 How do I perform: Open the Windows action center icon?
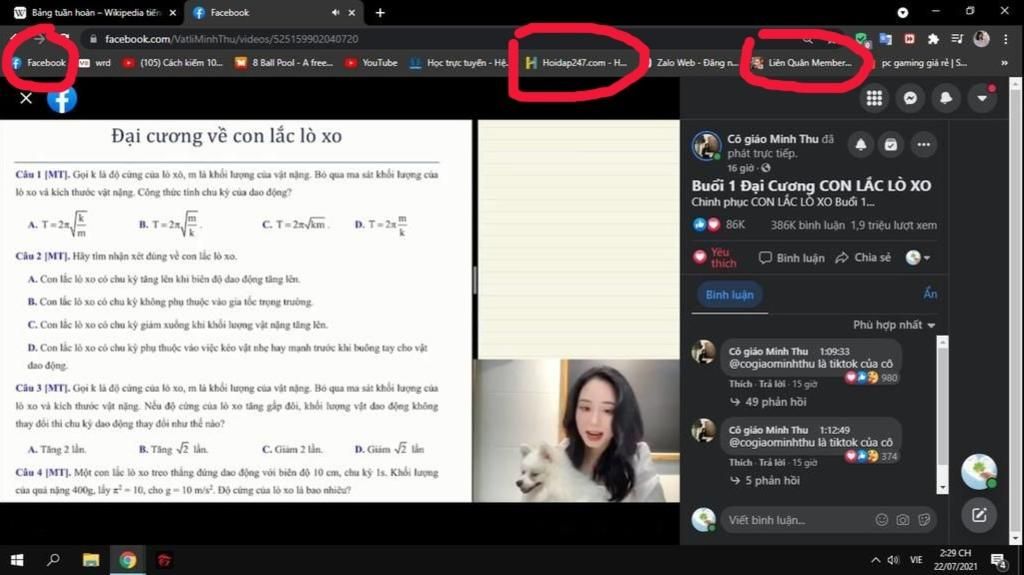998,560
